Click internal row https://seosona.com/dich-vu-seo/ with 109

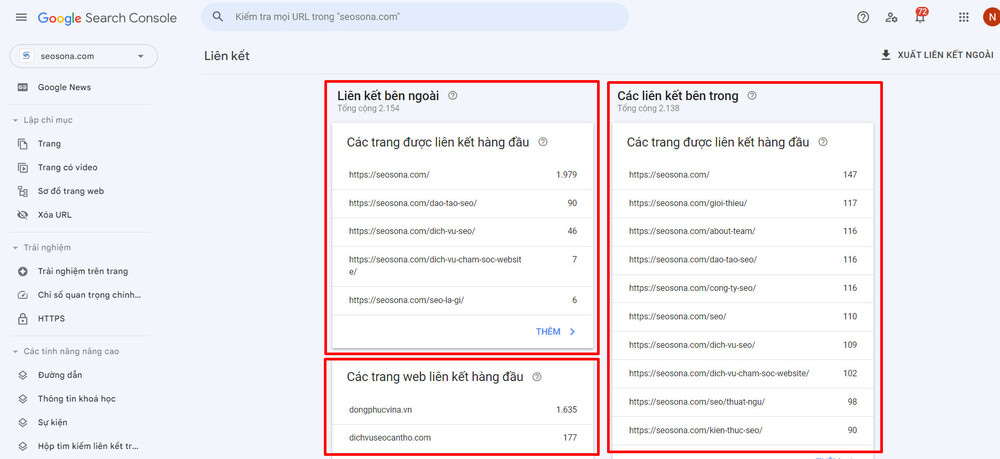tap(743, 345)
